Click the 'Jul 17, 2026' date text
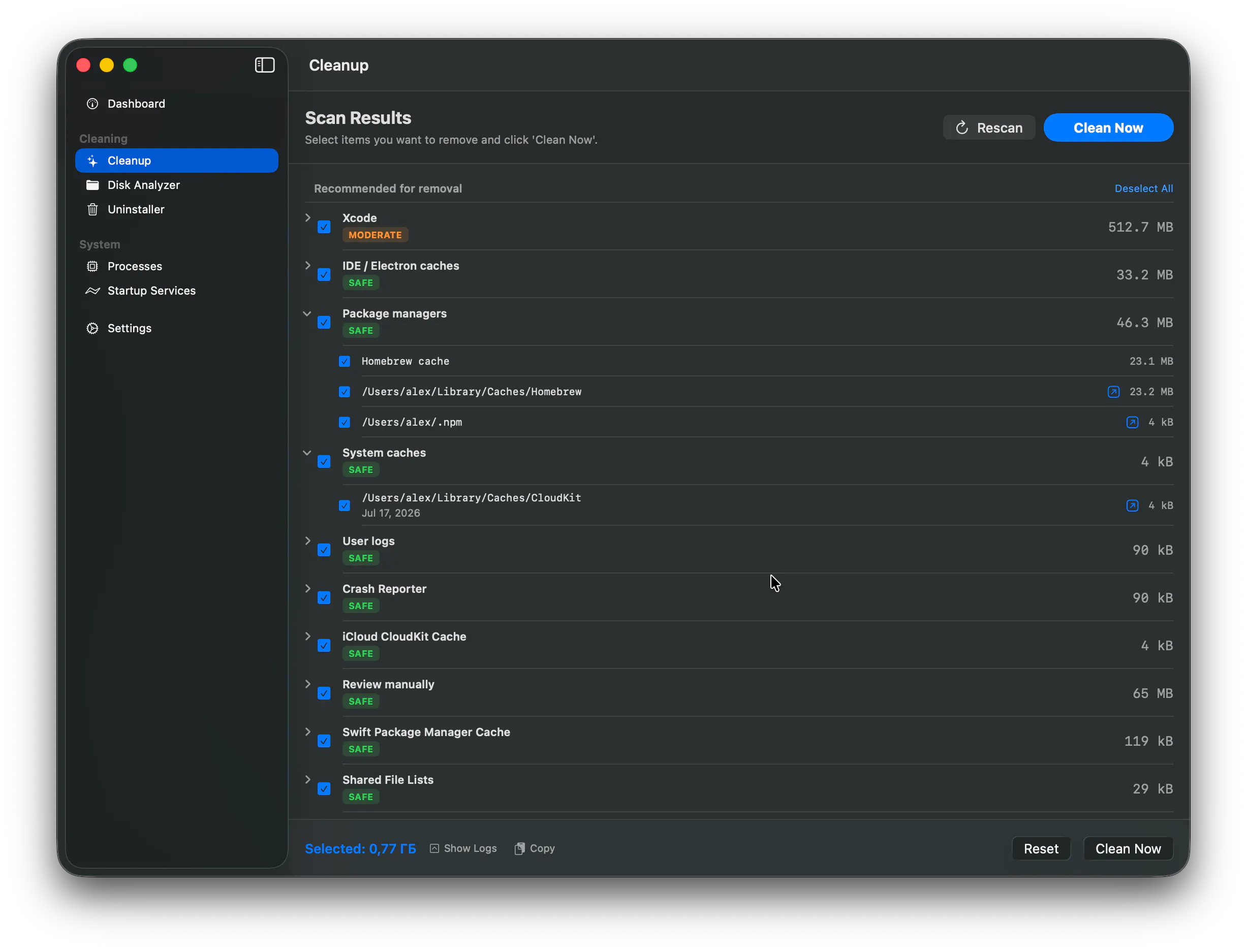The image size is (1247, 952). pos(391,514)
